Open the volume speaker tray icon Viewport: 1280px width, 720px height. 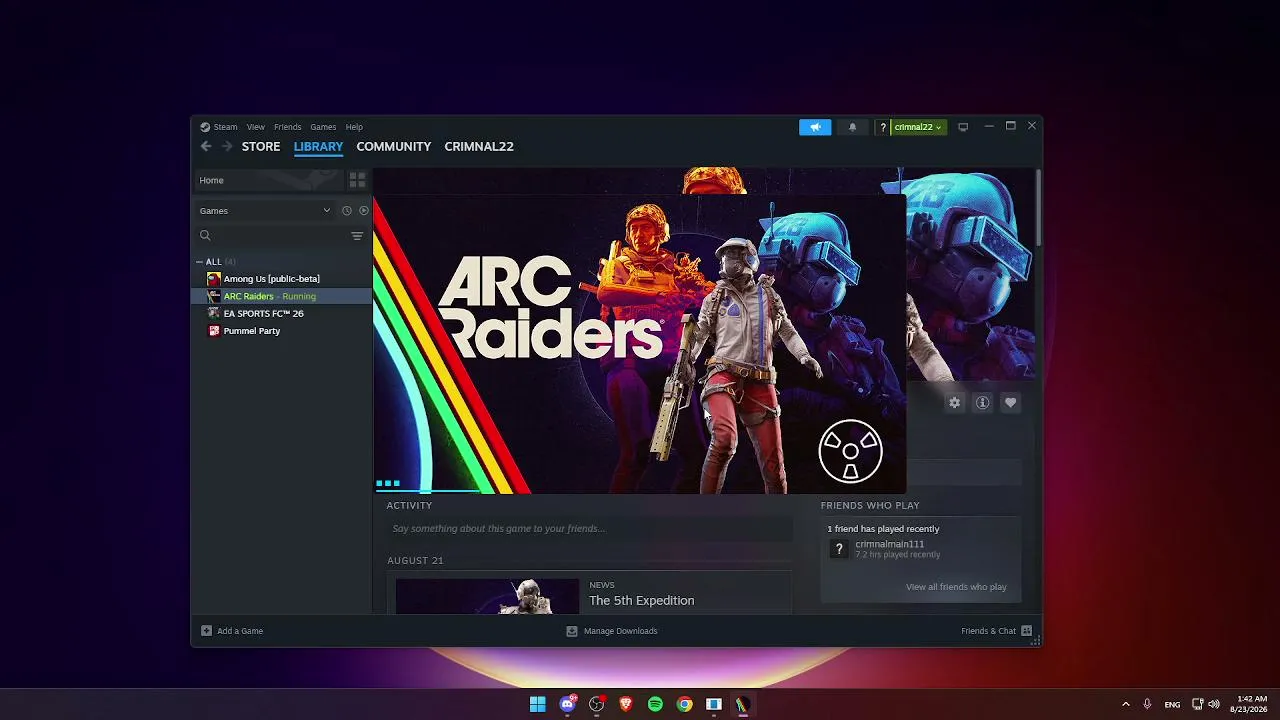tap(1214, 704)
